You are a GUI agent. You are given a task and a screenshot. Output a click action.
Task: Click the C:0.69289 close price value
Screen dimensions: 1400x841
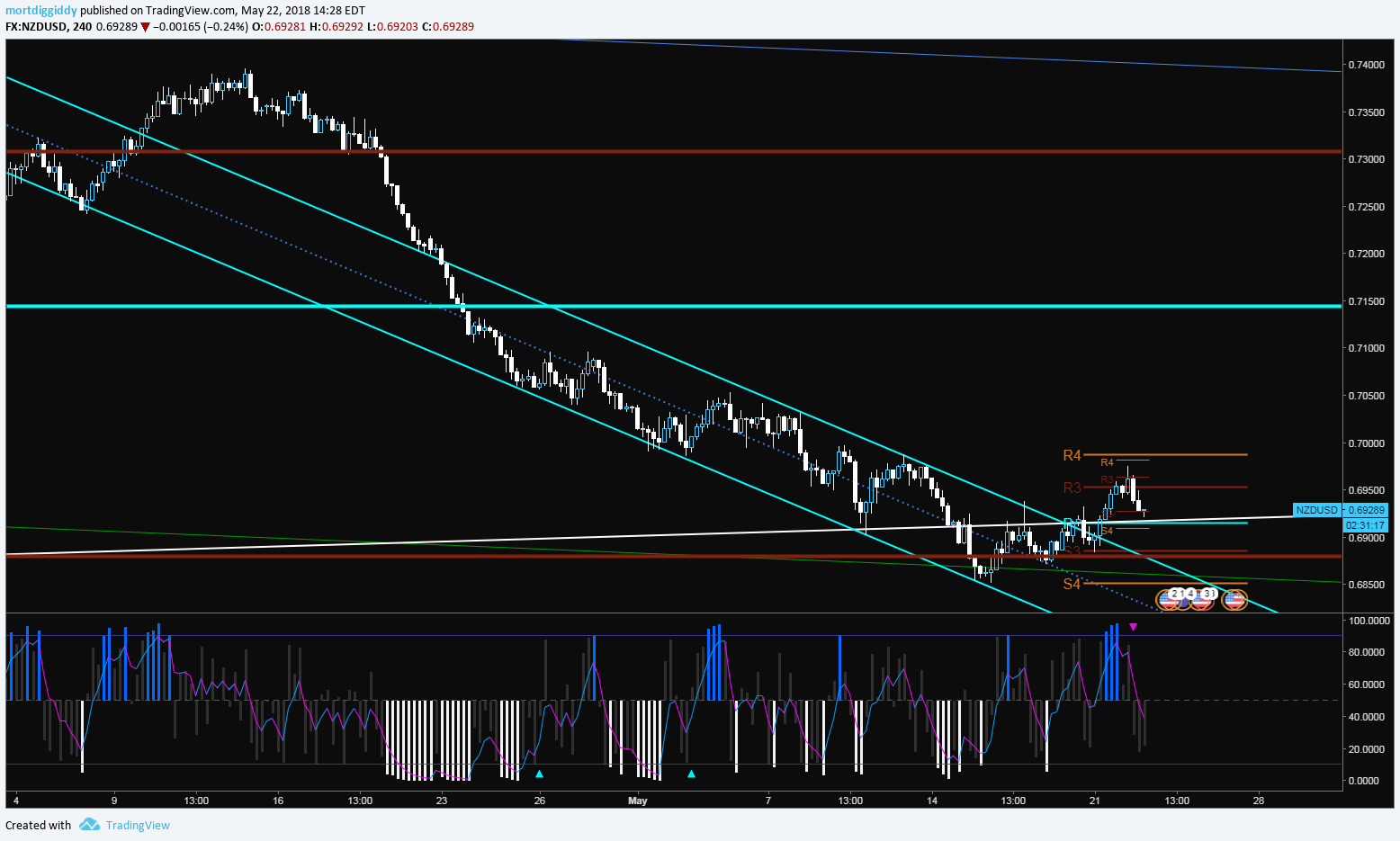(x=448, y=27)
